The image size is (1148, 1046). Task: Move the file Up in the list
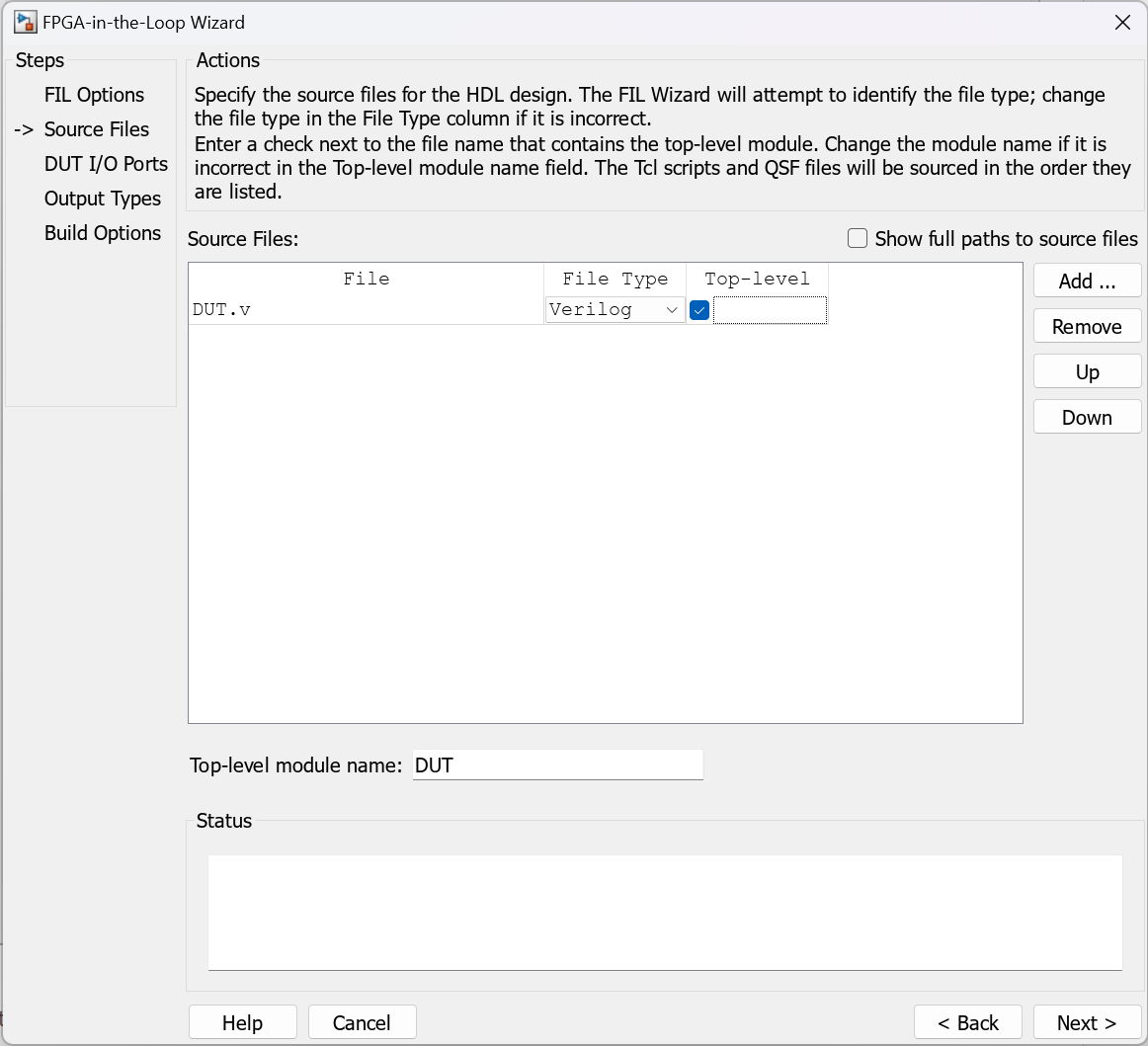[x=1087, y=371]
